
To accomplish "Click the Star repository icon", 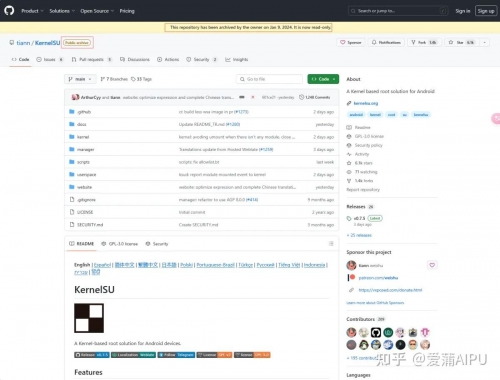I will (x=451, y=42).
